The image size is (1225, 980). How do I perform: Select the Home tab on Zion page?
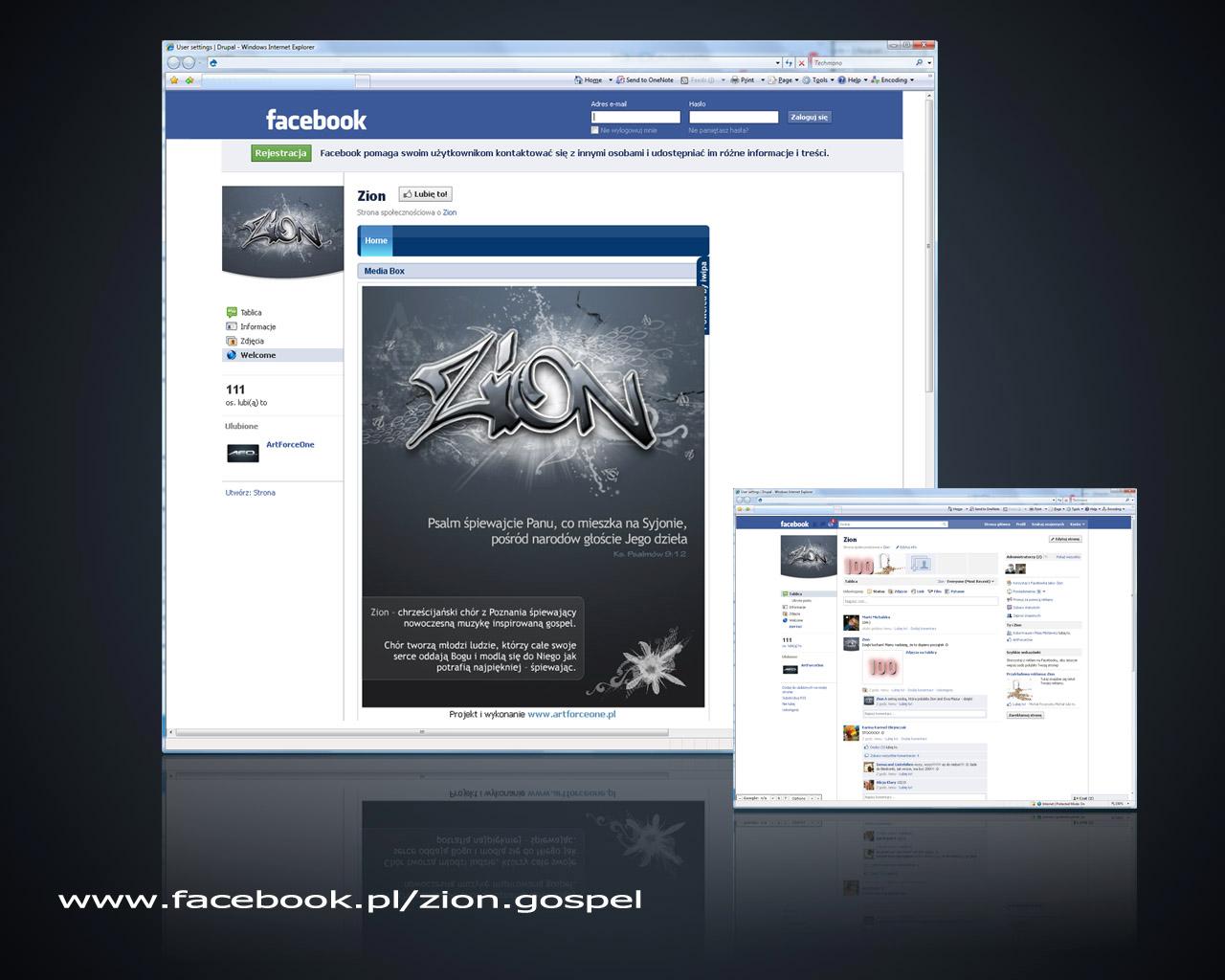coord(376,240)
